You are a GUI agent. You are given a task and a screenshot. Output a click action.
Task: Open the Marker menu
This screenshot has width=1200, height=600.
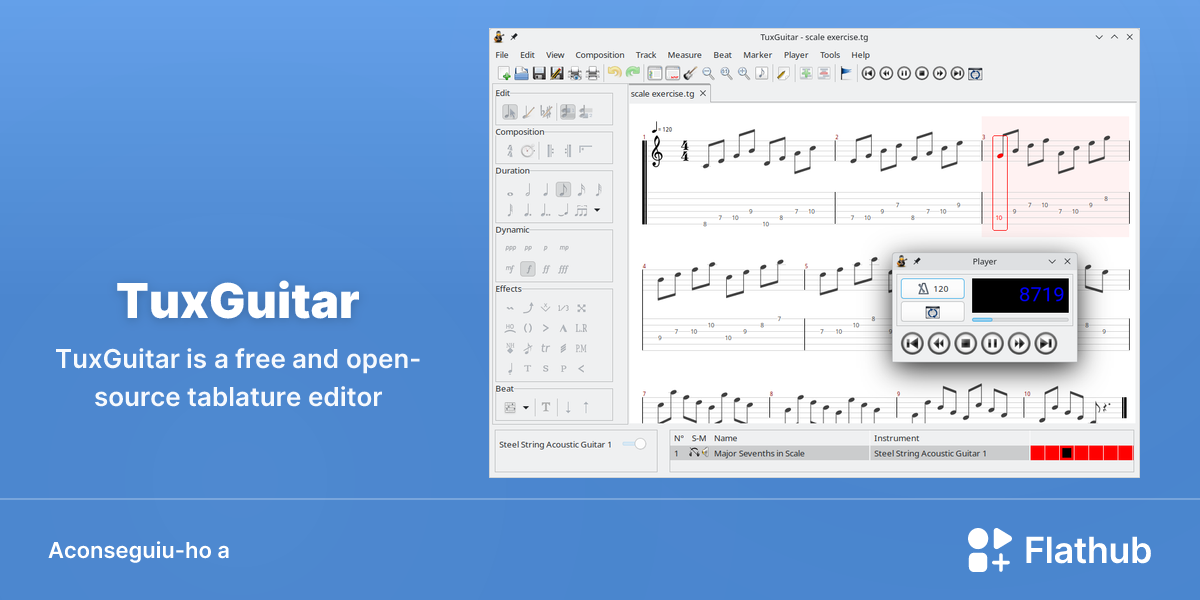coord(757,55)
